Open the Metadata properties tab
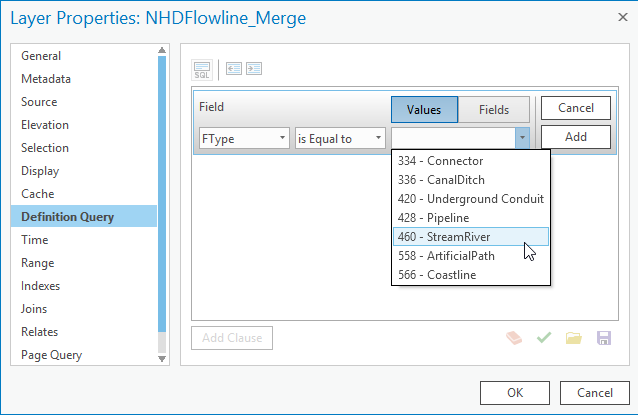 click(46, 79)
